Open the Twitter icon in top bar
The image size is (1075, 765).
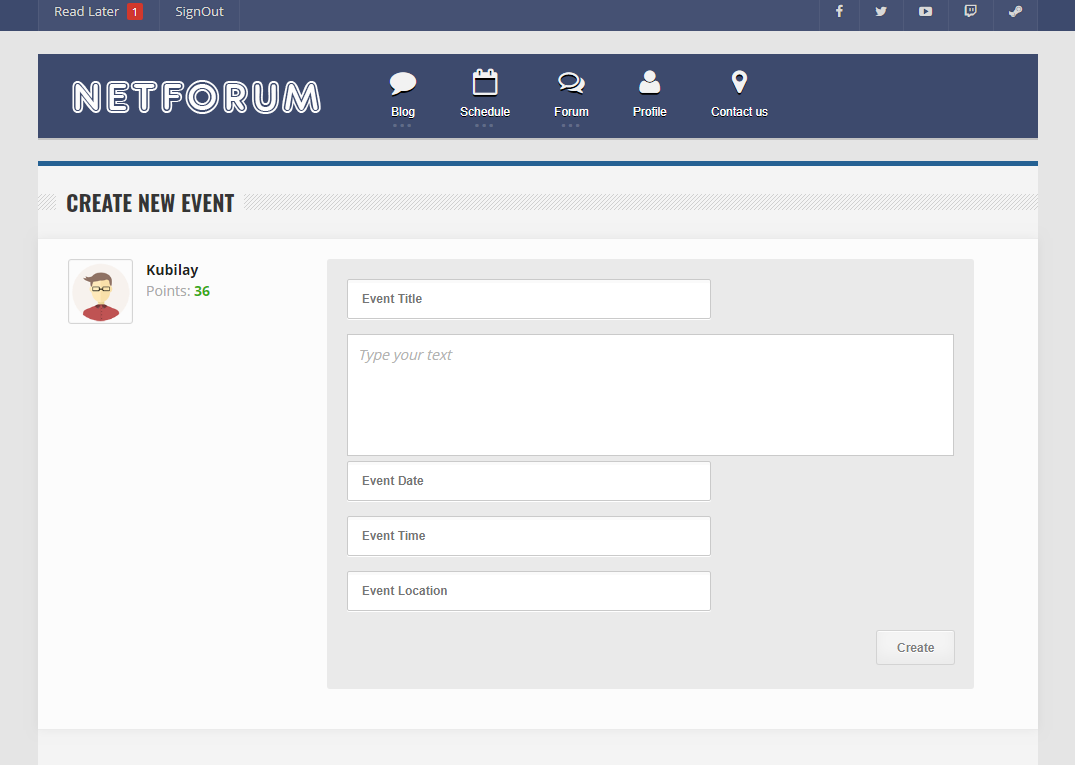tap(880, 14)
